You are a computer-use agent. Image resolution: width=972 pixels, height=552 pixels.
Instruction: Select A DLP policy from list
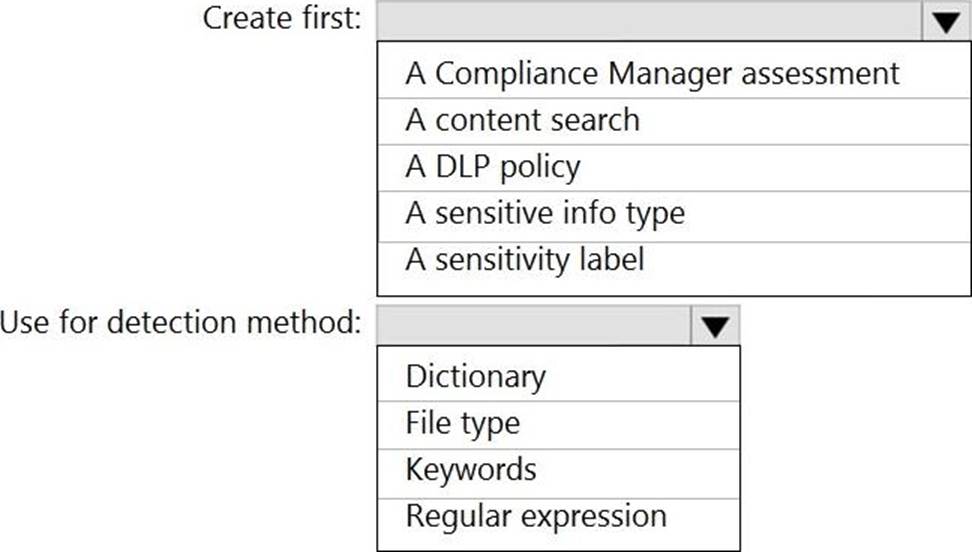(x=492, y=167)
